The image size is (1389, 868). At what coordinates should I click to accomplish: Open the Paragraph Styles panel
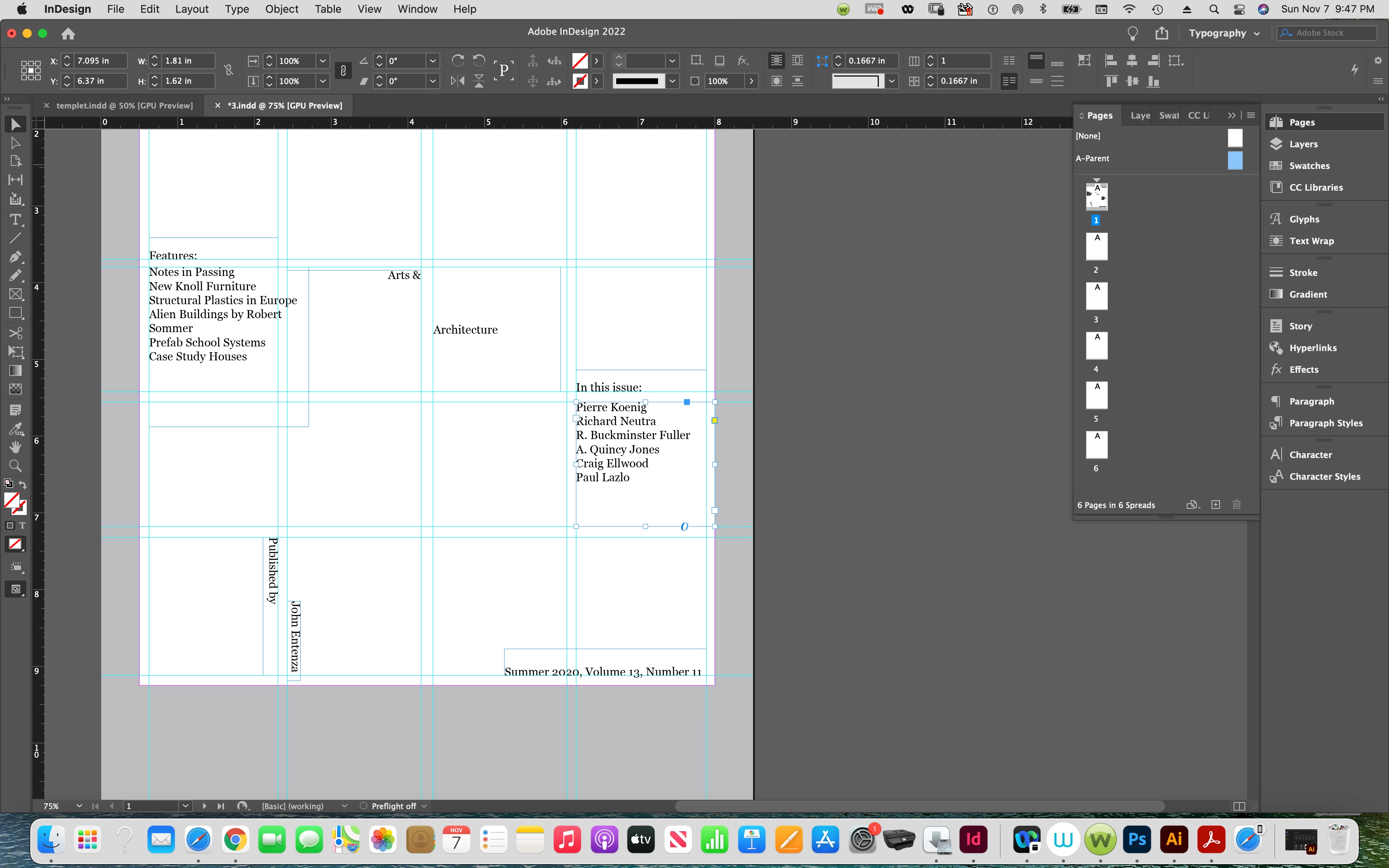click(1325, 423)
